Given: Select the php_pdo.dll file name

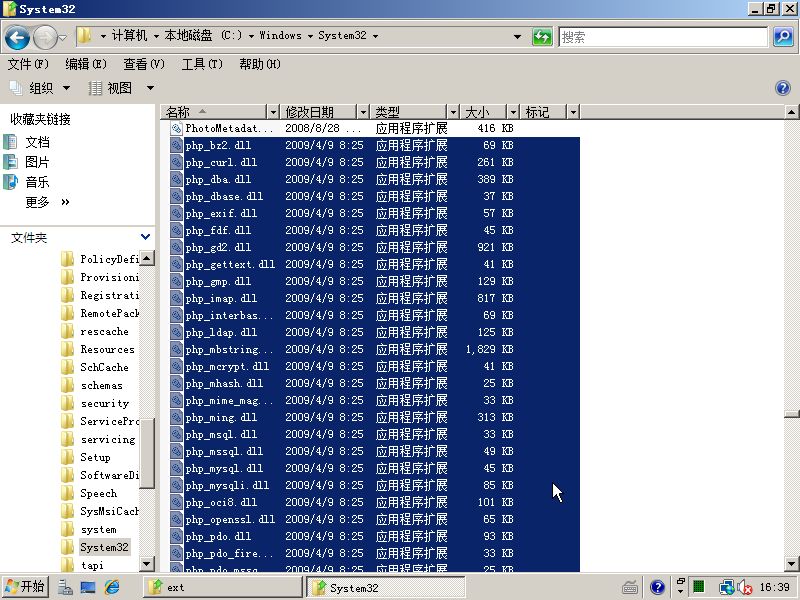Looking at the screenshot, I should (x=218, y=536).
